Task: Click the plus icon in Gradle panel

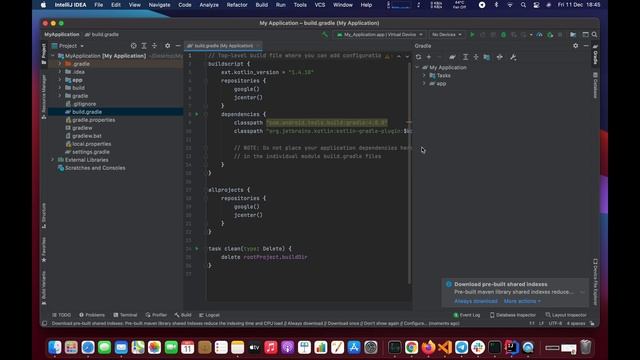Action: (429, 57)
